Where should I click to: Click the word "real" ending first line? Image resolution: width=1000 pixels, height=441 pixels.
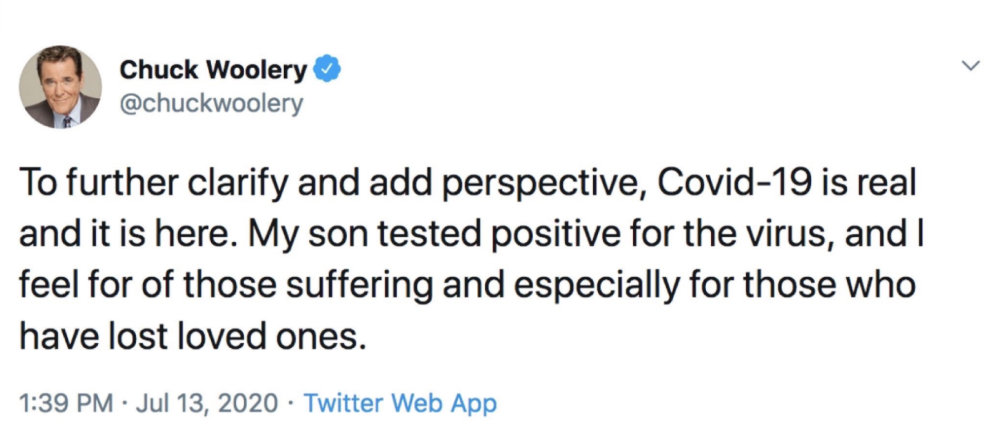coord(878,187)
